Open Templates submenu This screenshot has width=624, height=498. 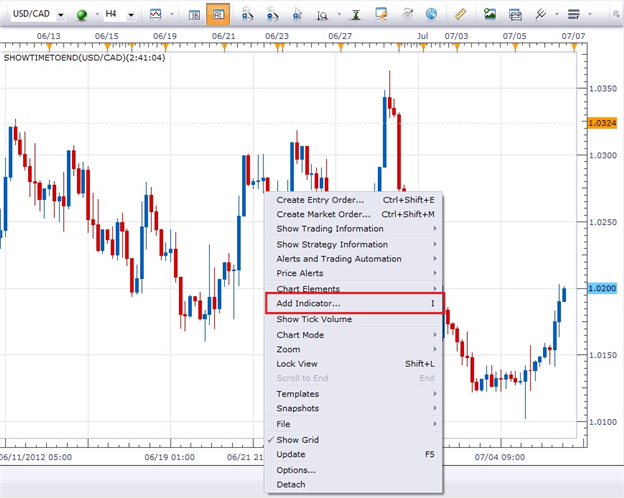tap(354, 394)
